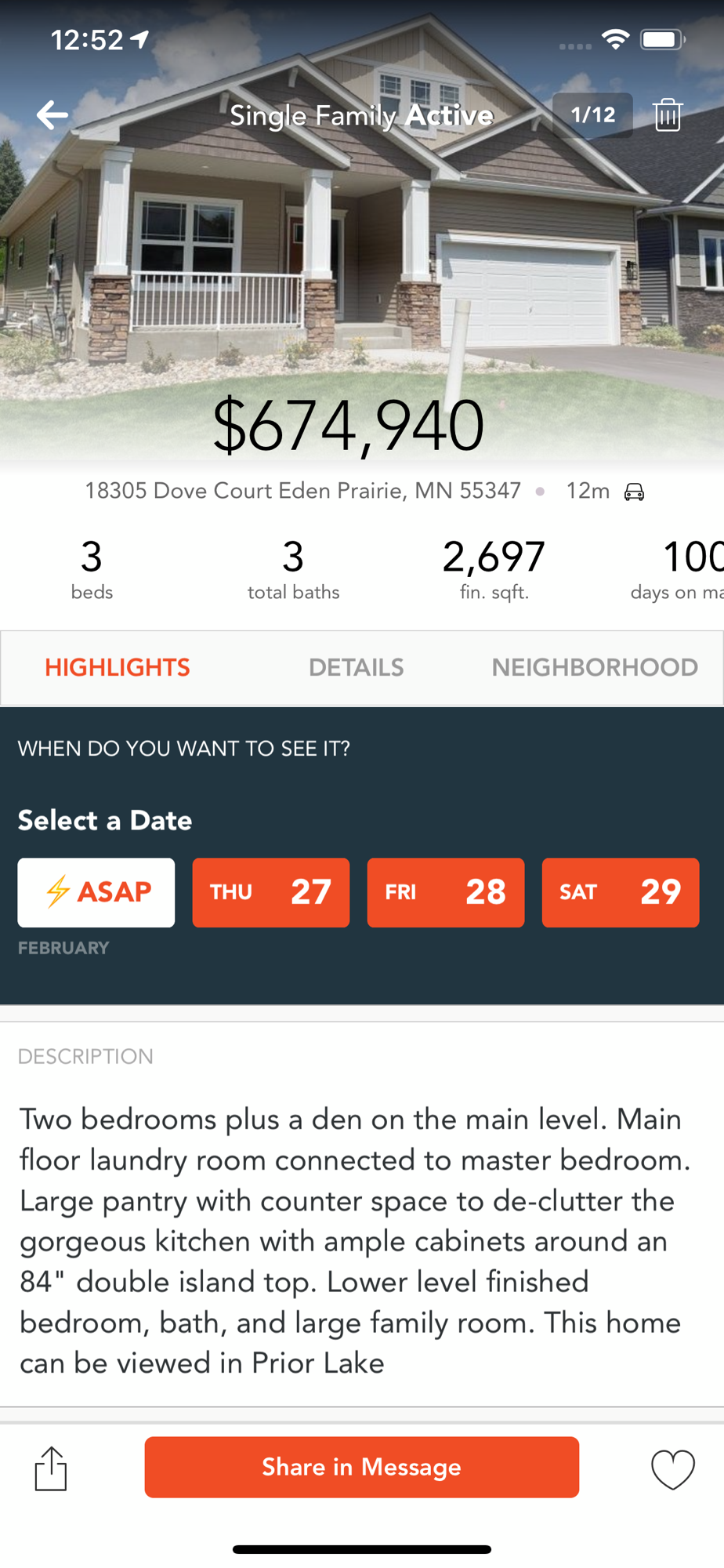
Task: Choose Thursday 27 for showing
Action: [271, 892]
